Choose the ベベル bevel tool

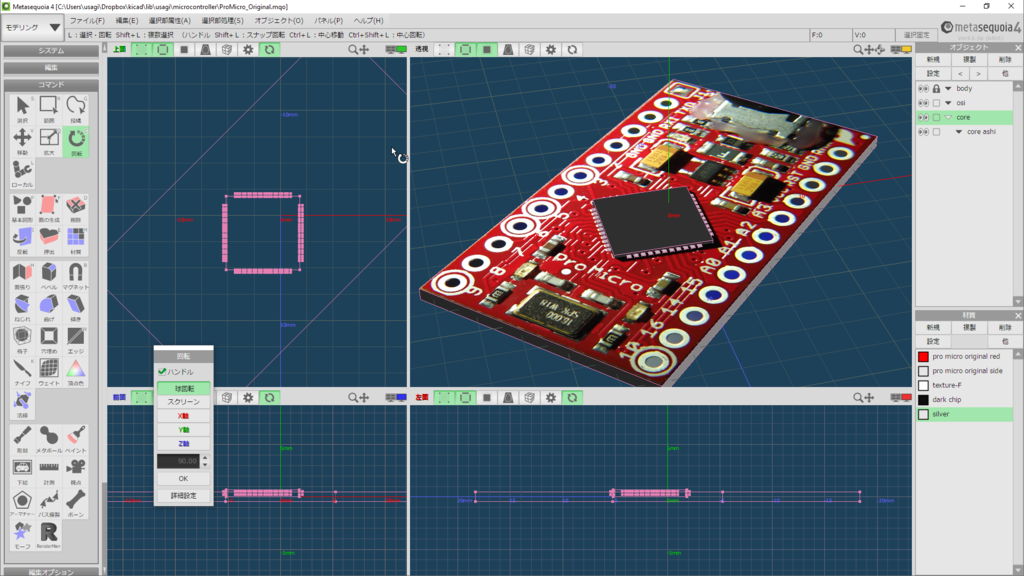tap(49, 276)
